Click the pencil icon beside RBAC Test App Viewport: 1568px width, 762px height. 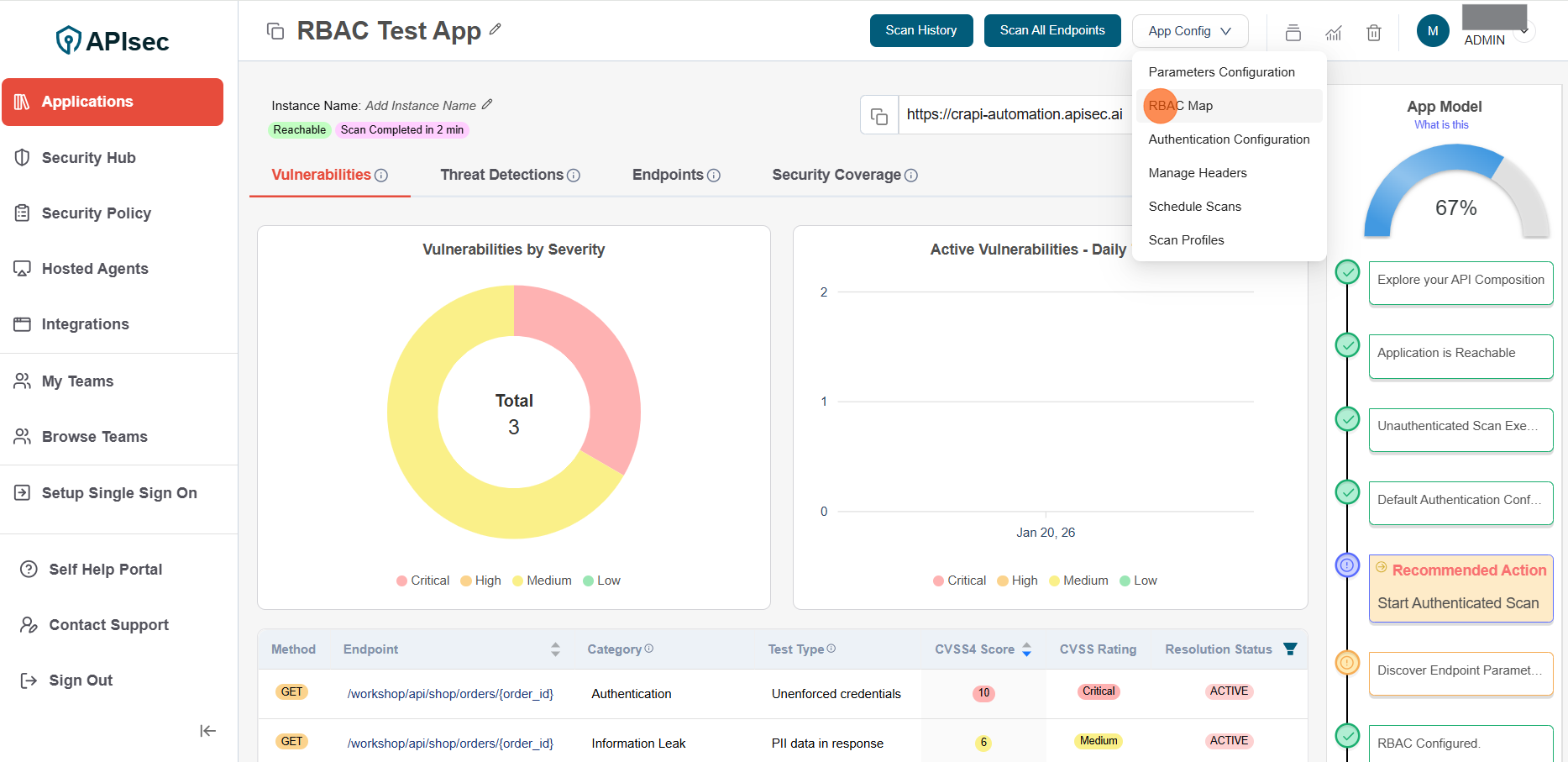pyautogui.click(x=496, y=29)
